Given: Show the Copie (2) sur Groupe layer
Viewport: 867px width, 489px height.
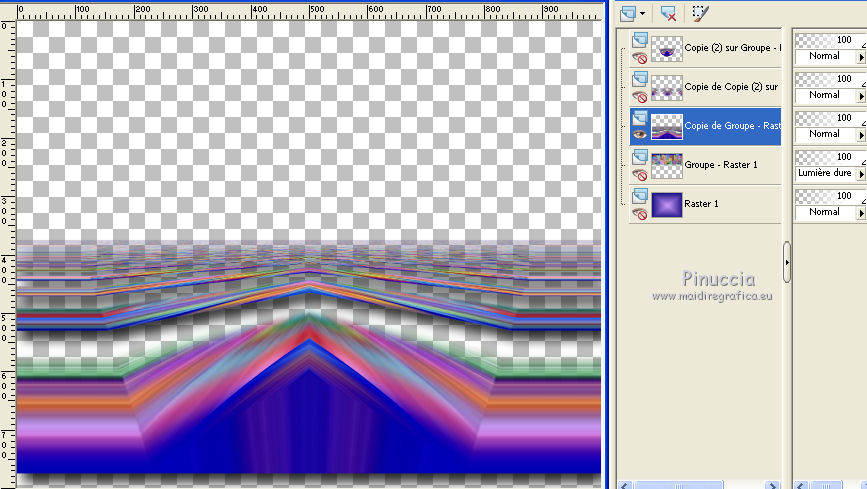Looking at the screenshot, I should (640, 58).
